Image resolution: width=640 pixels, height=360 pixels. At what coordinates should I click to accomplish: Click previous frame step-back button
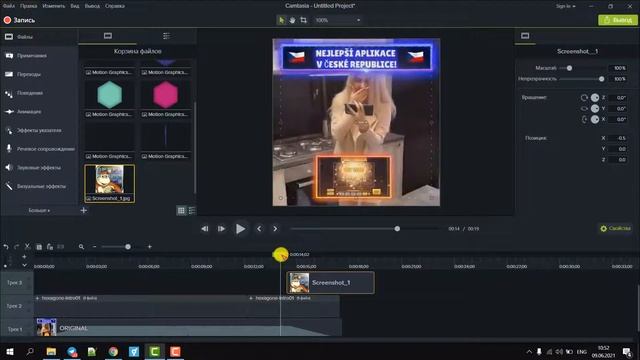point(204,229)
